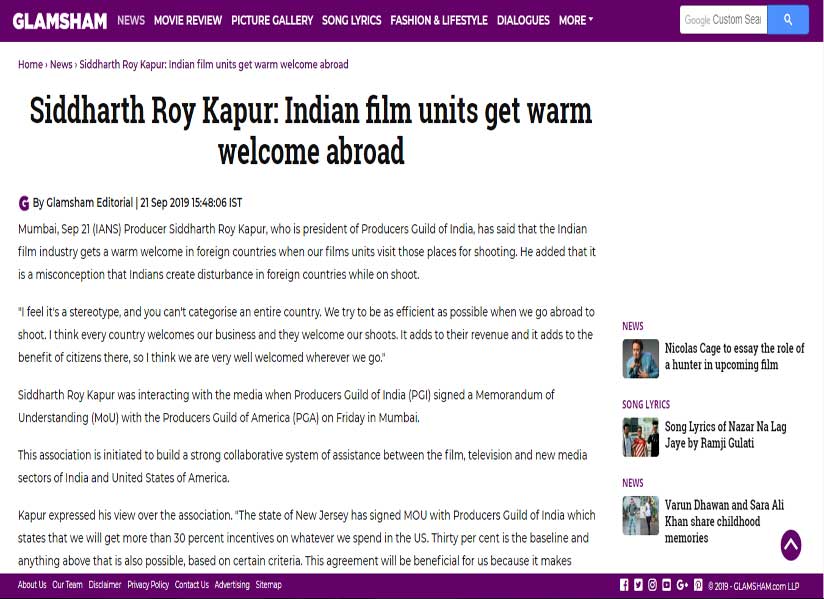Open Song Lyrics of Nazar Na Lag Jaye headline

(726, 435)
